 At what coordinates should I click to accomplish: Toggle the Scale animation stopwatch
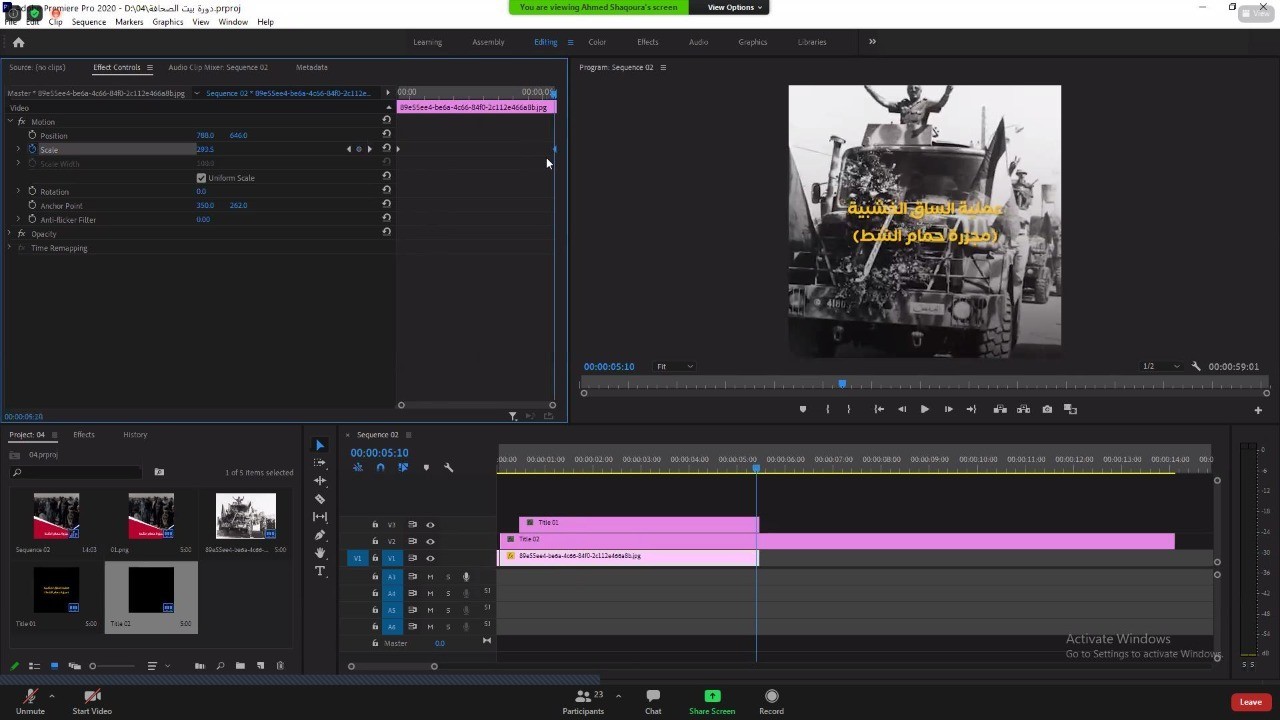point(32,149)
